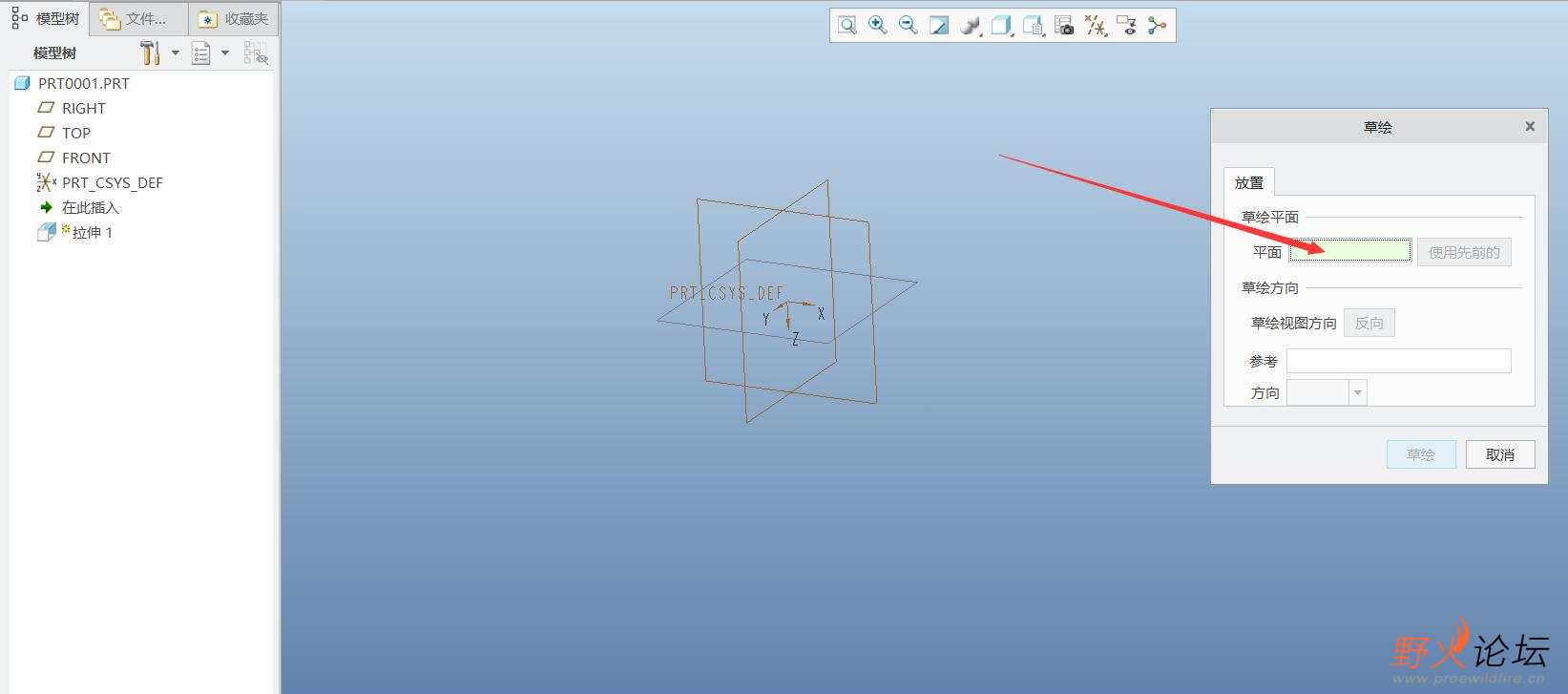Image resolution: width=1568 pixels, height=694 pixels.
Task: Select the RIGHT datum plane in tree
Action: click(x=84, y=108)
